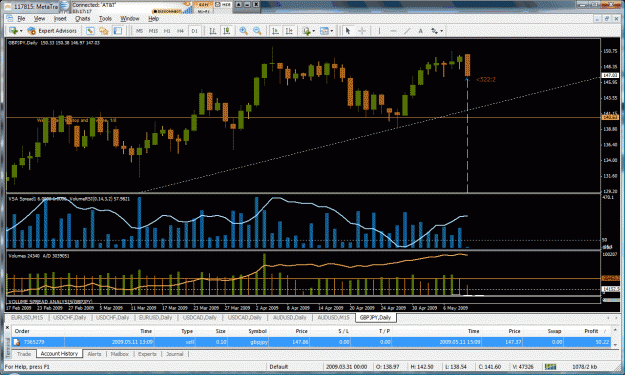Open the New Order toolbar icon

(14, 31)
